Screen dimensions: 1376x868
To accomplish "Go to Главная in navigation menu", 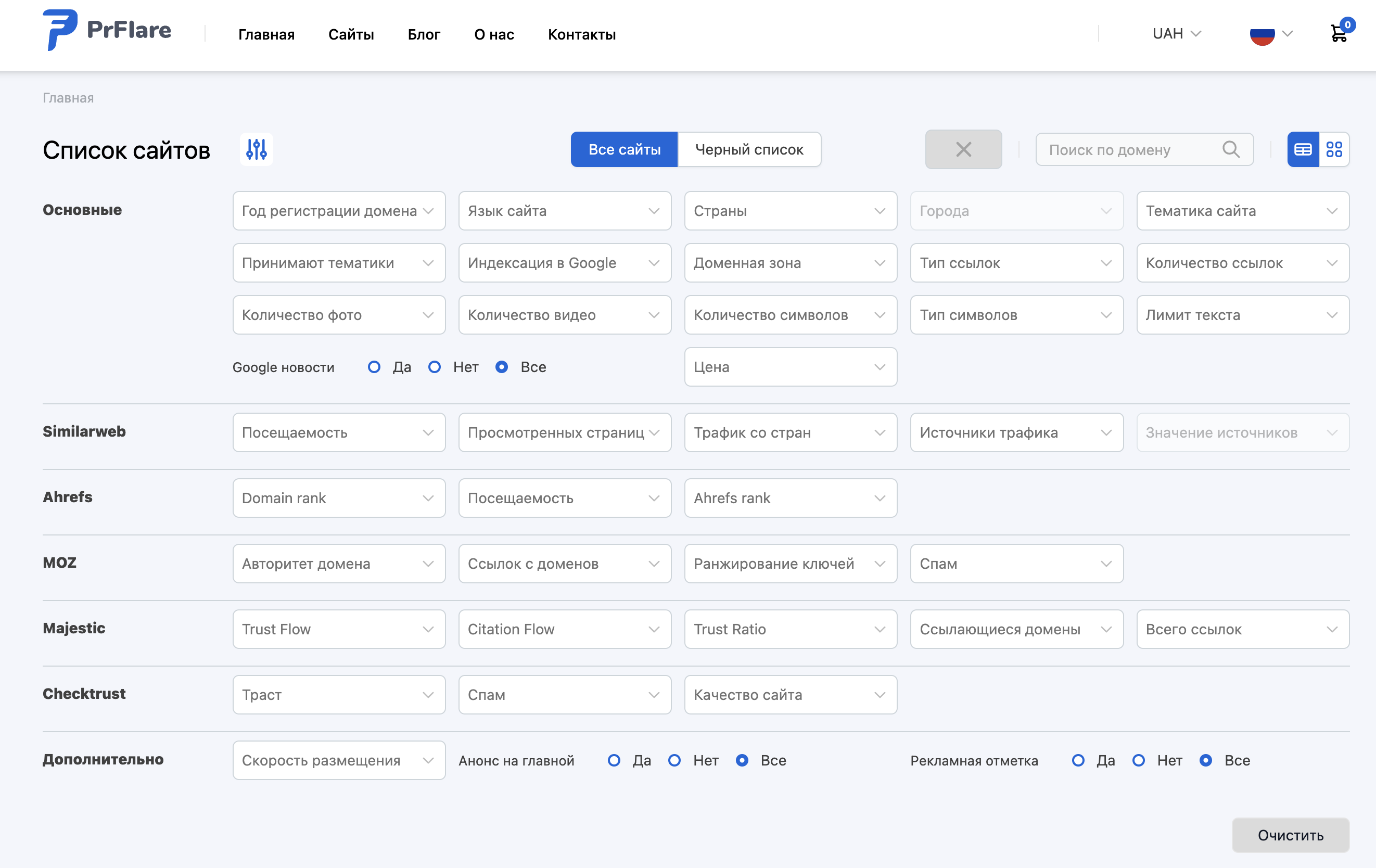I will coord(266,34).
